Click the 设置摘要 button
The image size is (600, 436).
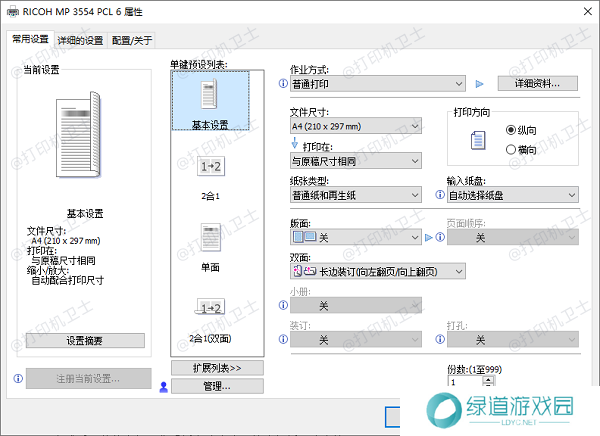click(85, 340)
